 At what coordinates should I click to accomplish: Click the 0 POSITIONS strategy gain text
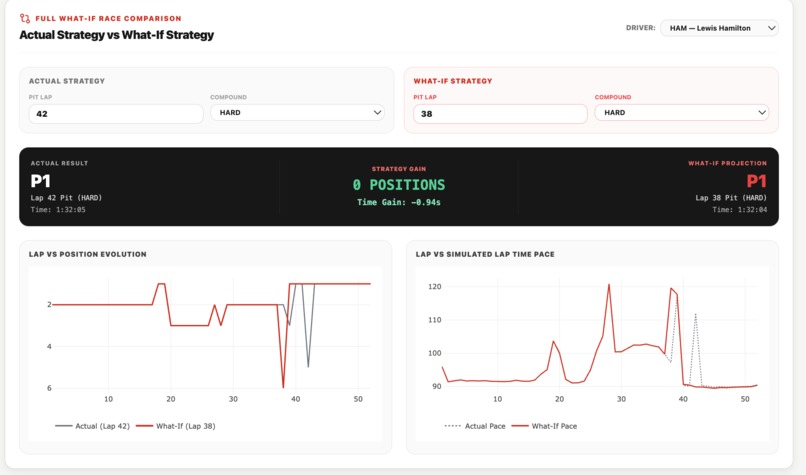coord(399,185)
